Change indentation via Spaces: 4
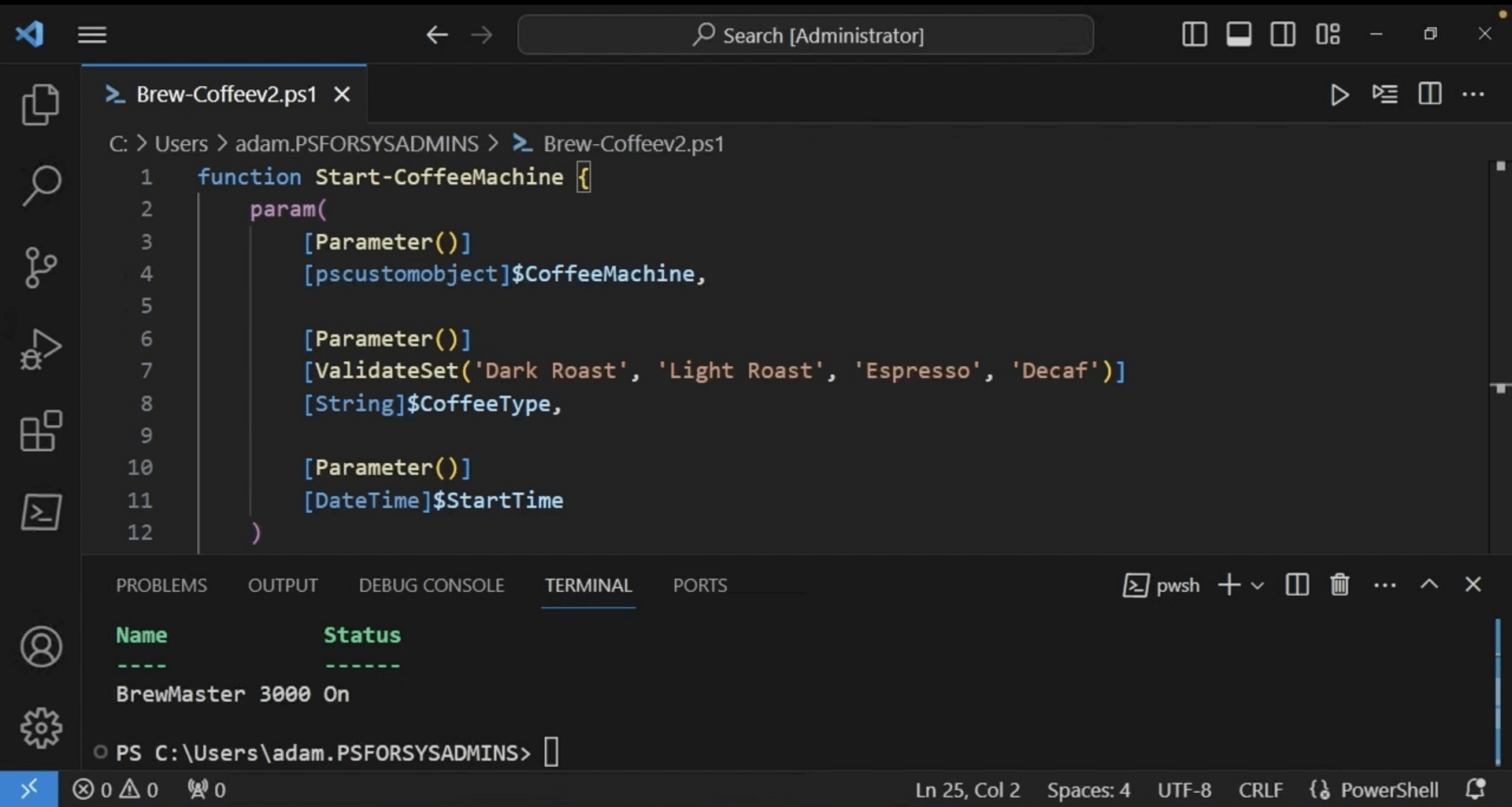Image resolution: width=1512 pixels, height=807 pixels. [x=1088, y=790]
